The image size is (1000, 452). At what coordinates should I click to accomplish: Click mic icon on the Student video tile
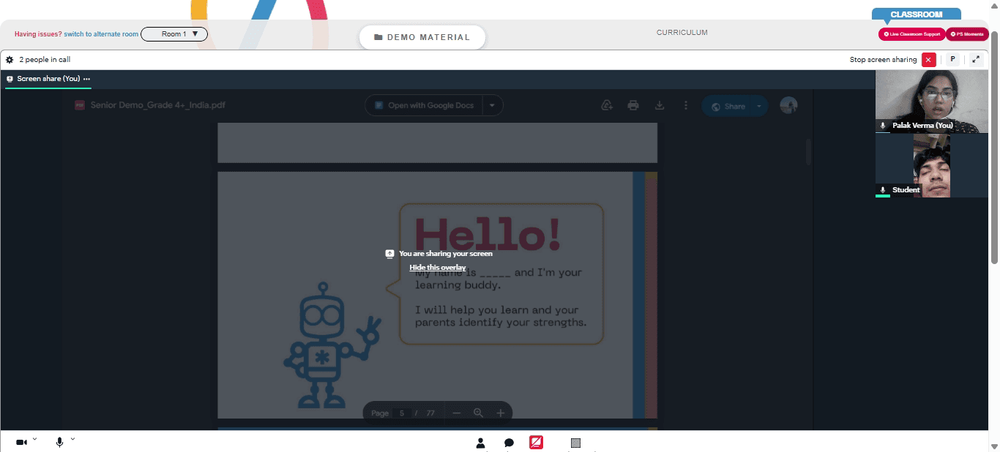(883, 190)
